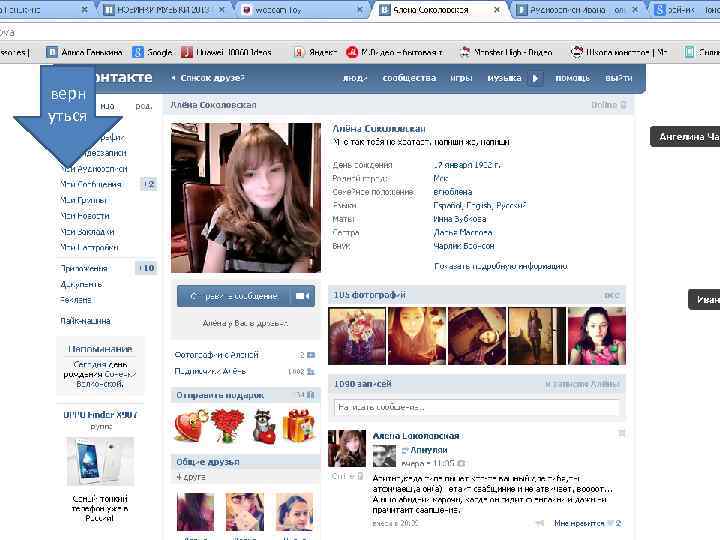This screenshot has width=720, height=540.
Task: Open Мои Закладки in left sidebar
Action: (87, 232)
